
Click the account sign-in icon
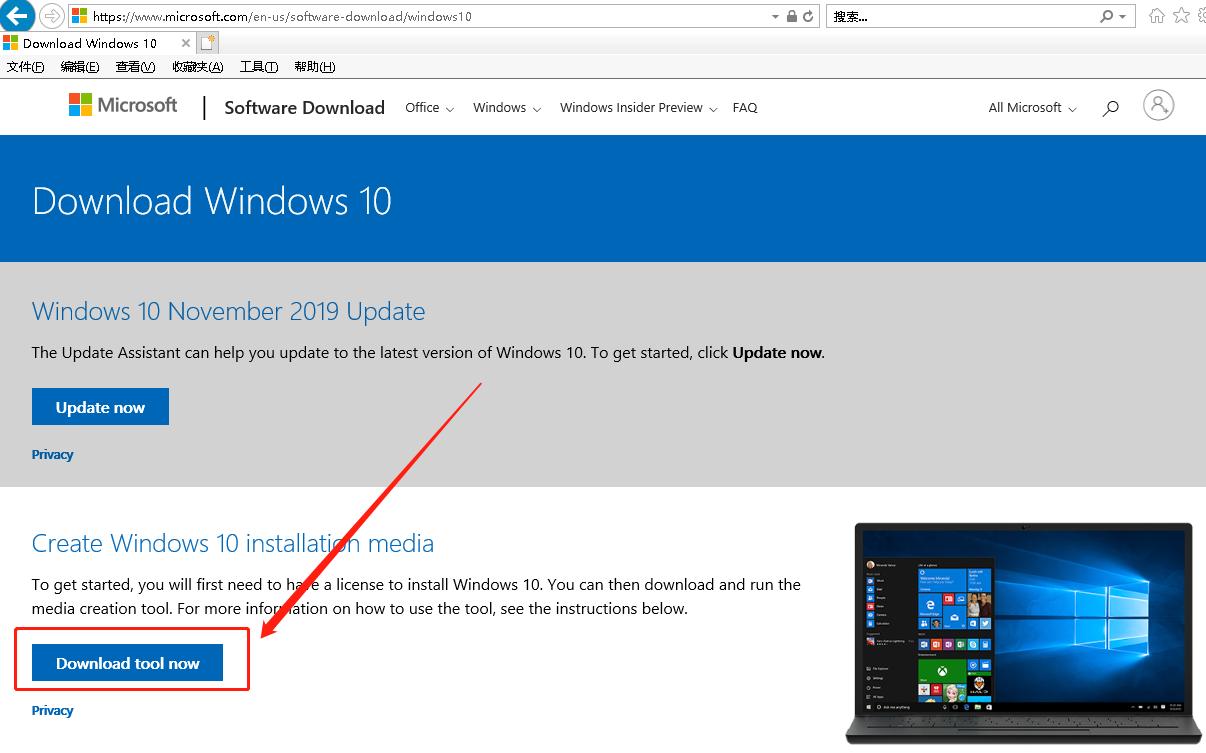pos(1158,104)
